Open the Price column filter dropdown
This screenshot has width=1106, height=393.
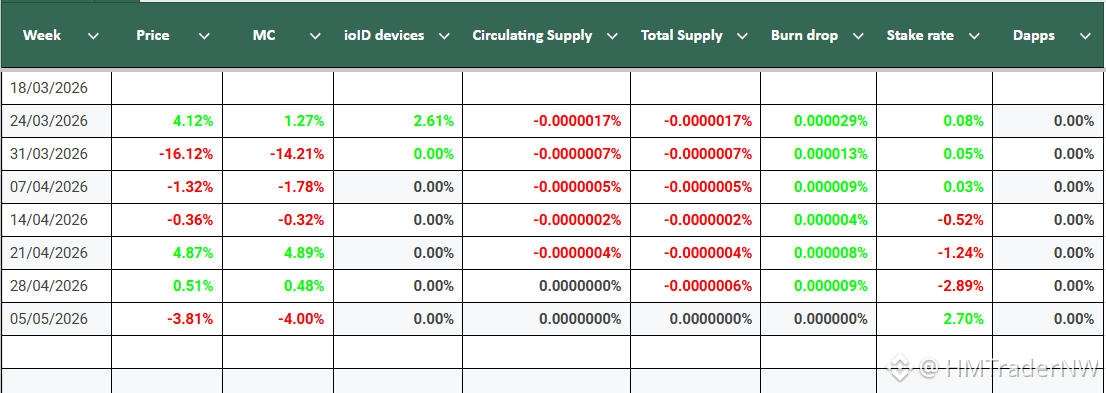(x=204, y=36)
